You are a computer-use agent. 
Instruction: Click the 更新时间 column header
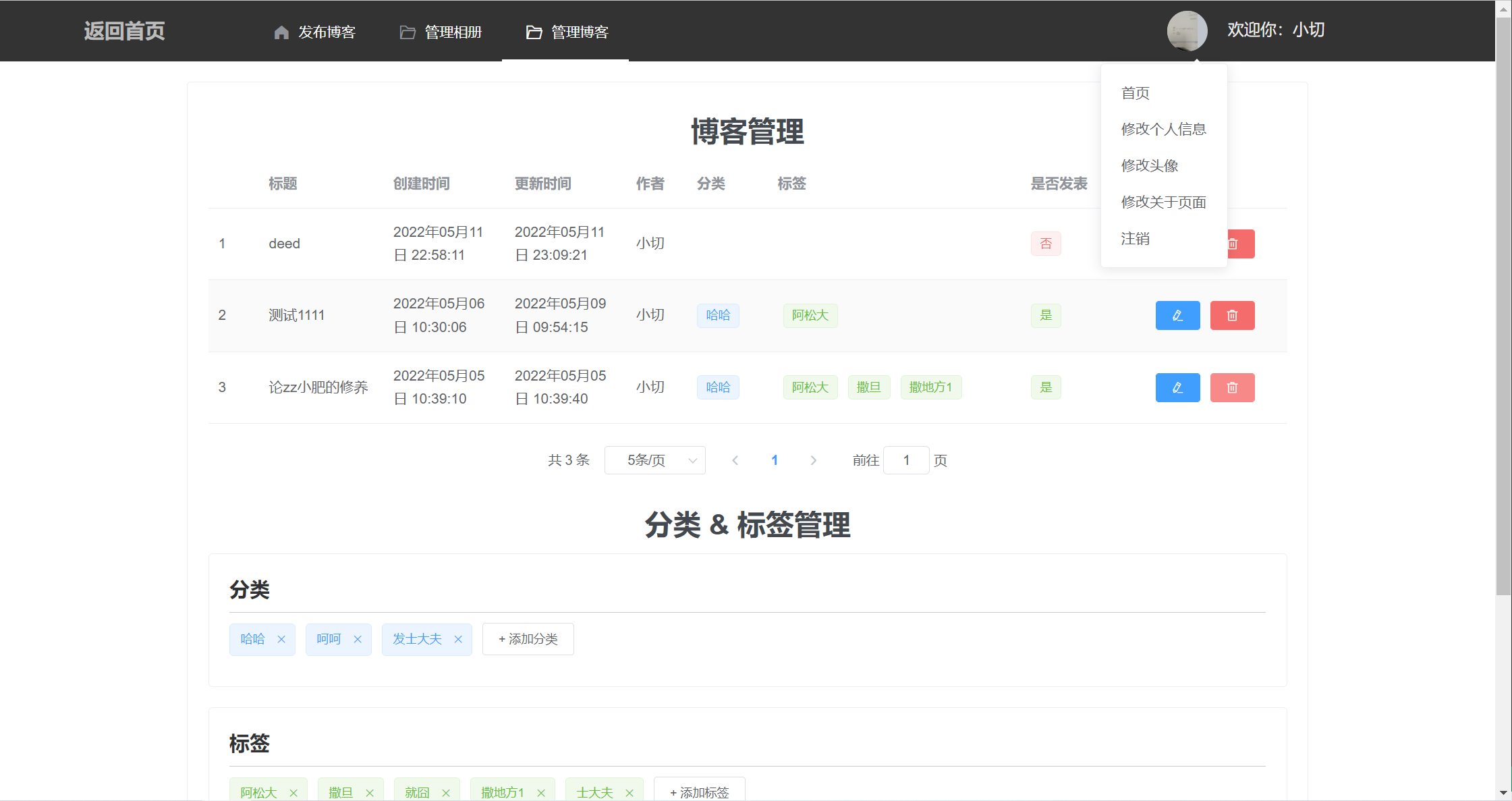click(x=543, y=184)
